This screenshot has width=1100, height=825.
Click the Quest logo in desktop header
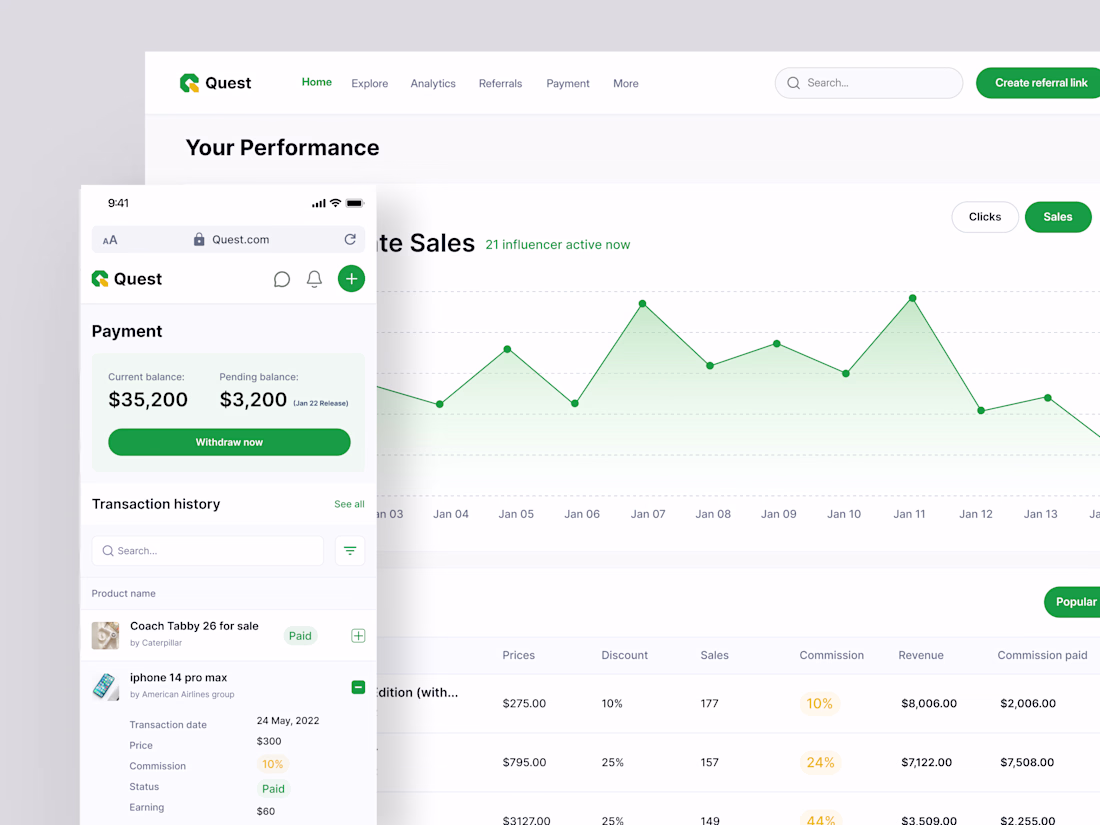(215, 83)
